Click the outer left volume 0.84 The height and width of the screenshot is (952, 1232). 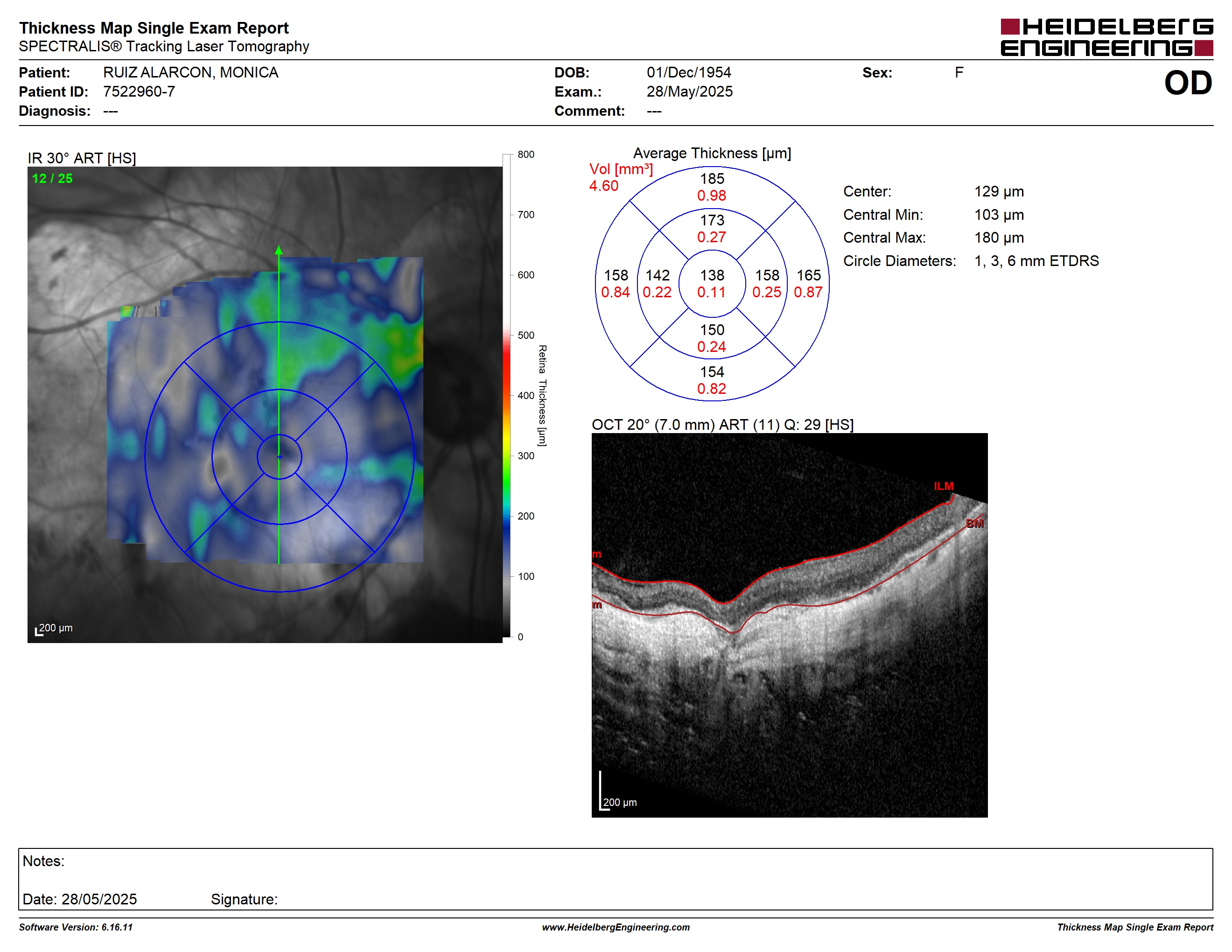point(616,292)
